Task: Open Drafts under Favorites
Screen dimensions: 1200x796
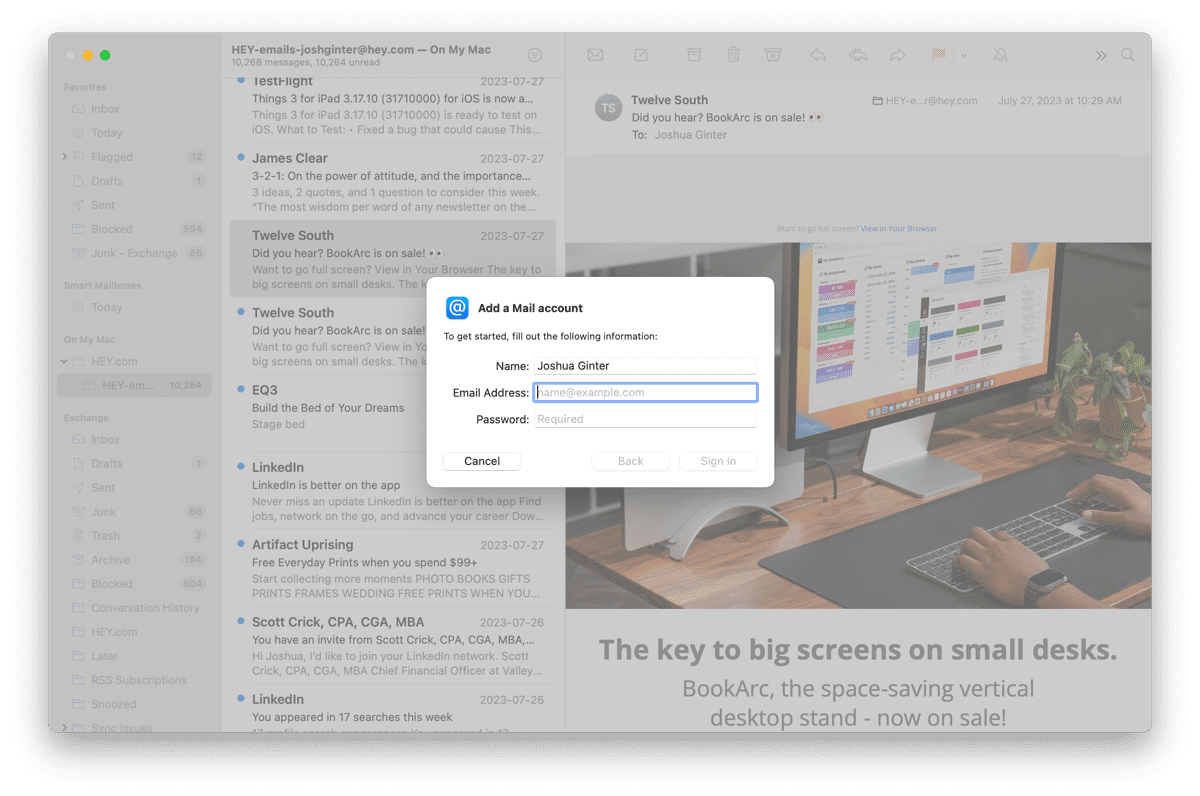Action: (x=134, y=181)
